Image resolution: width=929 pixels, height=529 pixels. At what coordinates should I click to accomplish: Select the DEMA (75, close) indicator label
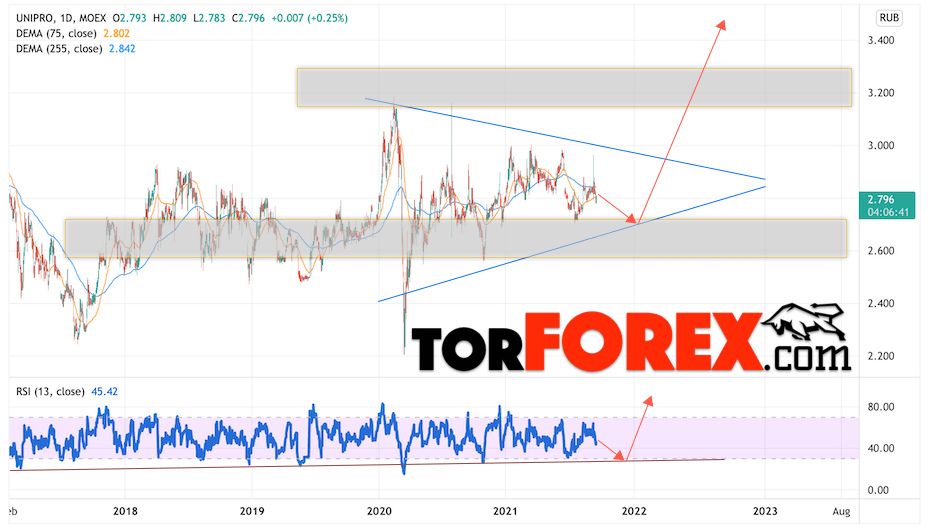pyautogui.click(x=56, y=34)
